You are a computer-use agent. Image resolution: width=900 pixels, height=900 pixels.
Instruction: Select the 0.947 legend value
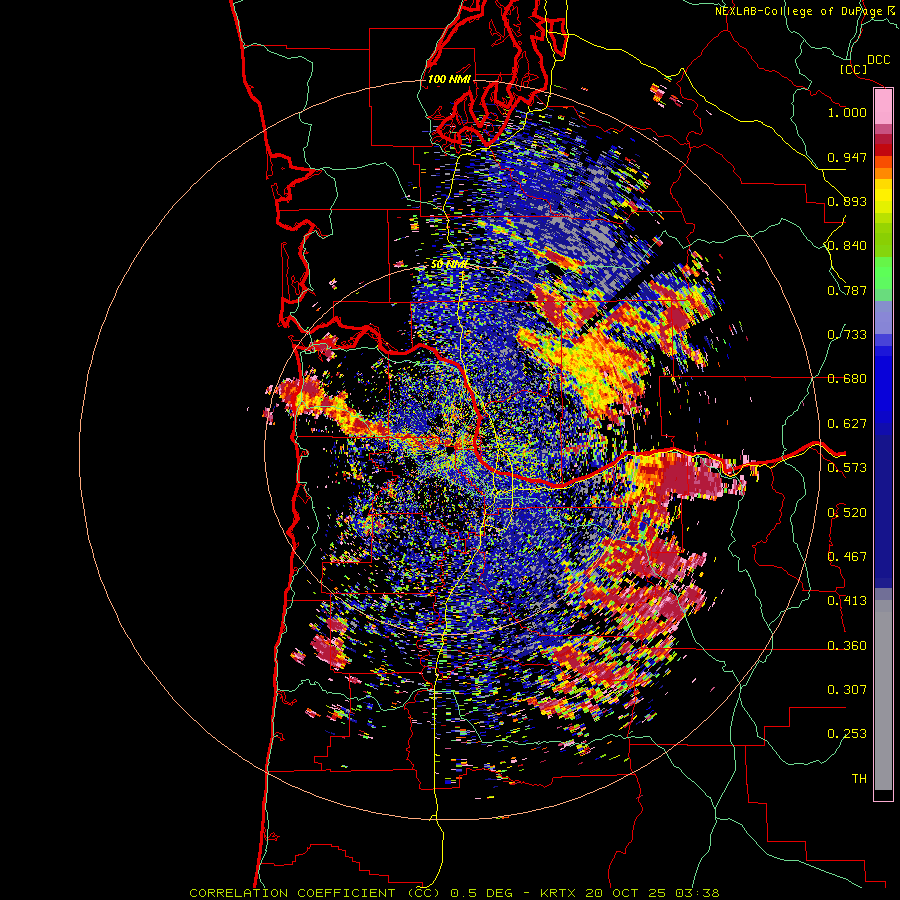click(x=847, y=157)
